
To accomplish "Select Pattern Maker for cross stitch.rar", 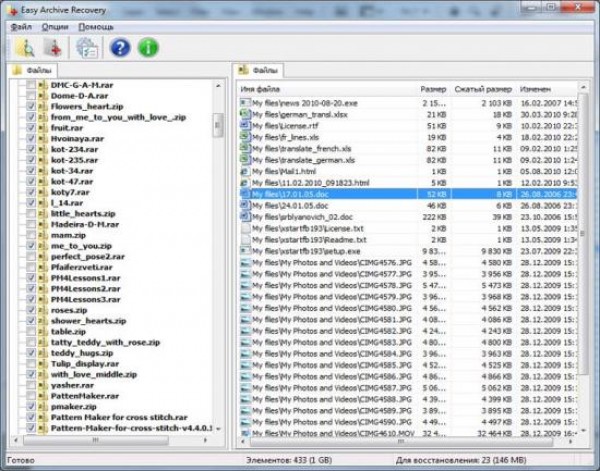I will (x=119, y=417).
